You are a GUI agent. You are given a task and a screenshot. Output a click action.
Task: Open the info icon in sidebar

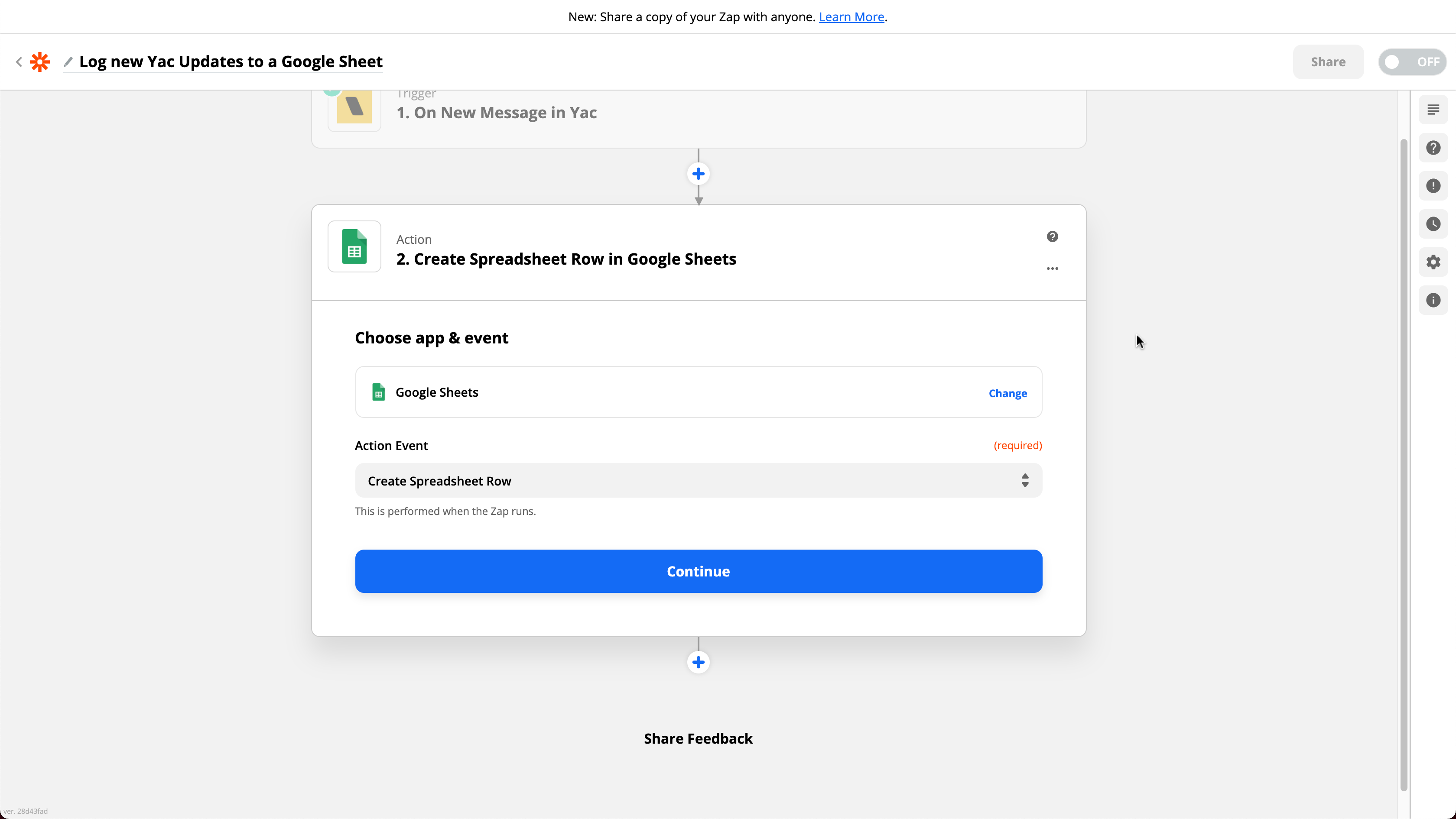tap(1433, 301)
